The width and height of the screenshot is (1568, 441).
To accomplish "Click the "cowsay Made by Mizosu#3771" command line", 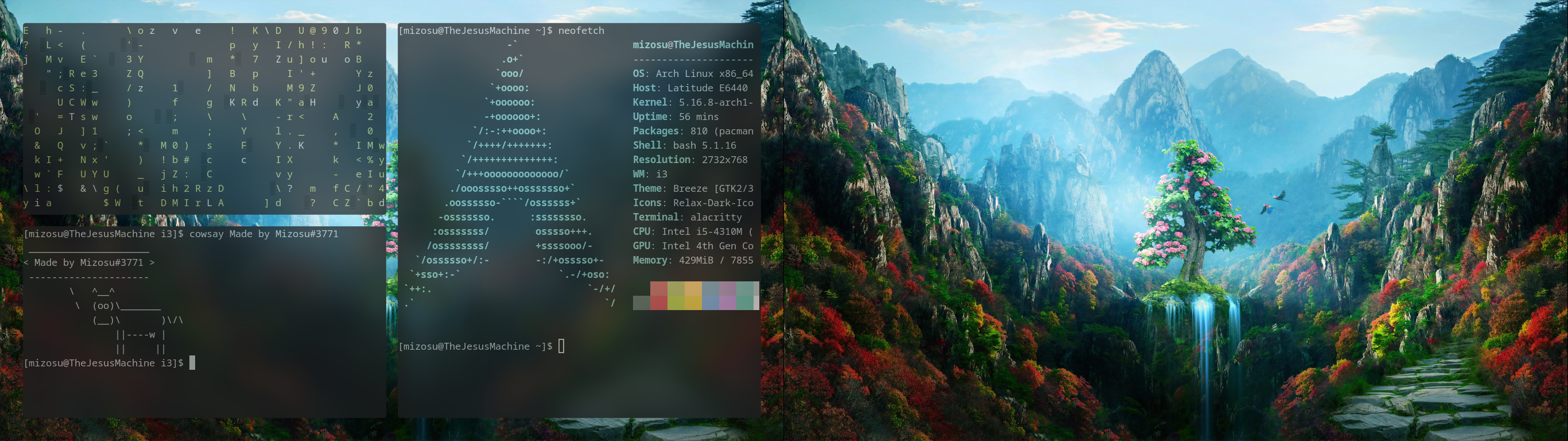I will [263, 234].
